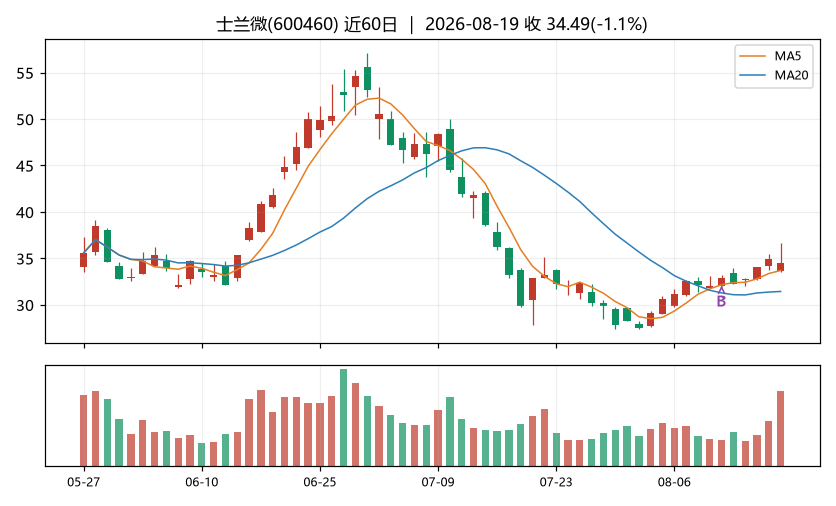The height and width of the screenshot is (506, 836).
Task: Click the blue MA20 line sample in legend
Action: tap(753, 75)
